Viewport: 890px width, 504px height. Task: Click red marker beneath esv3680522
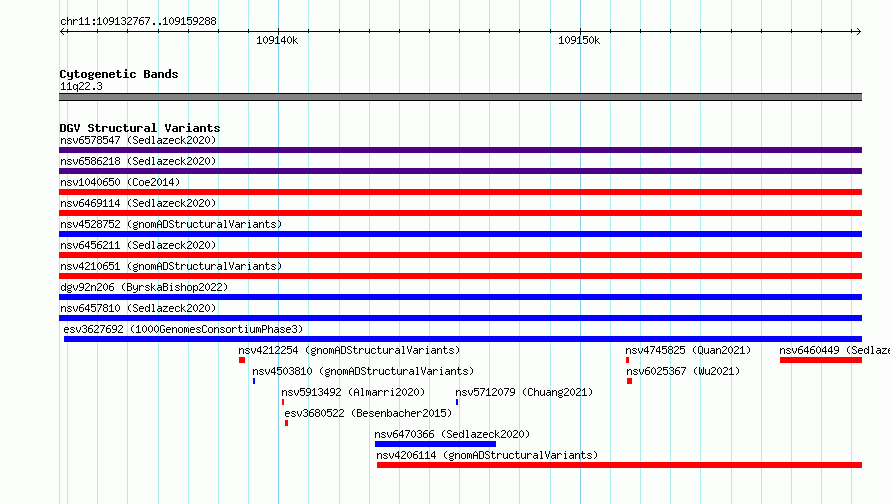(x=287, y=423)
